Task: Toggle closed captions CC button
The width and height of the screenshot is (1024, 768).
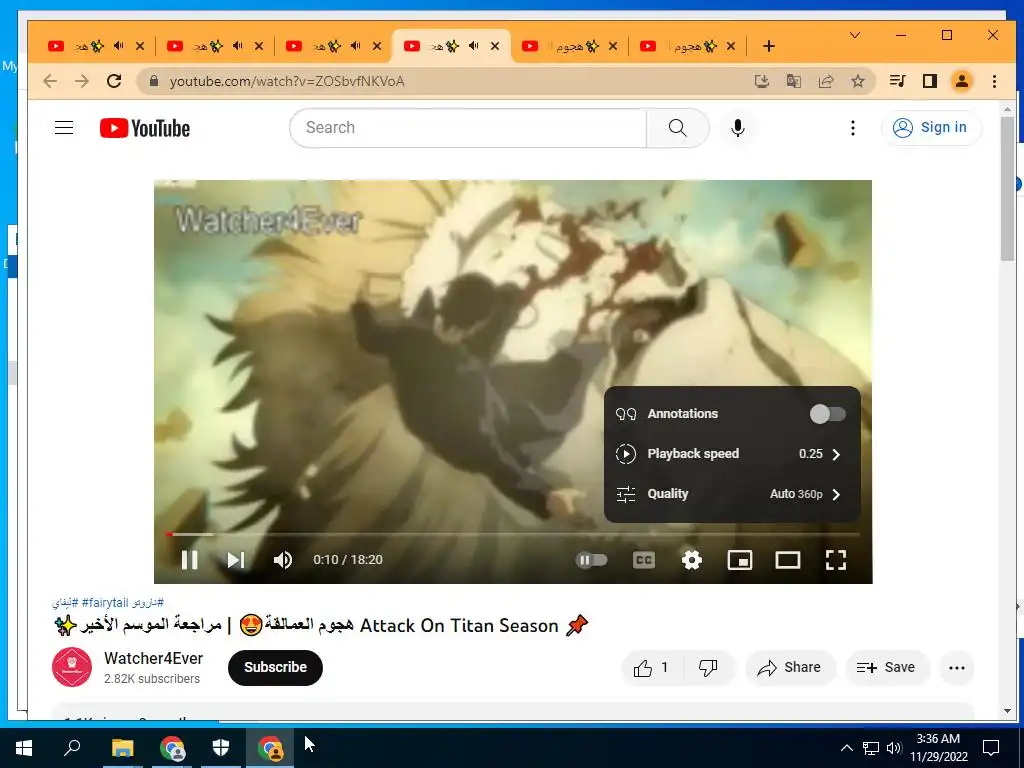Action: click(x=644, y=560)
